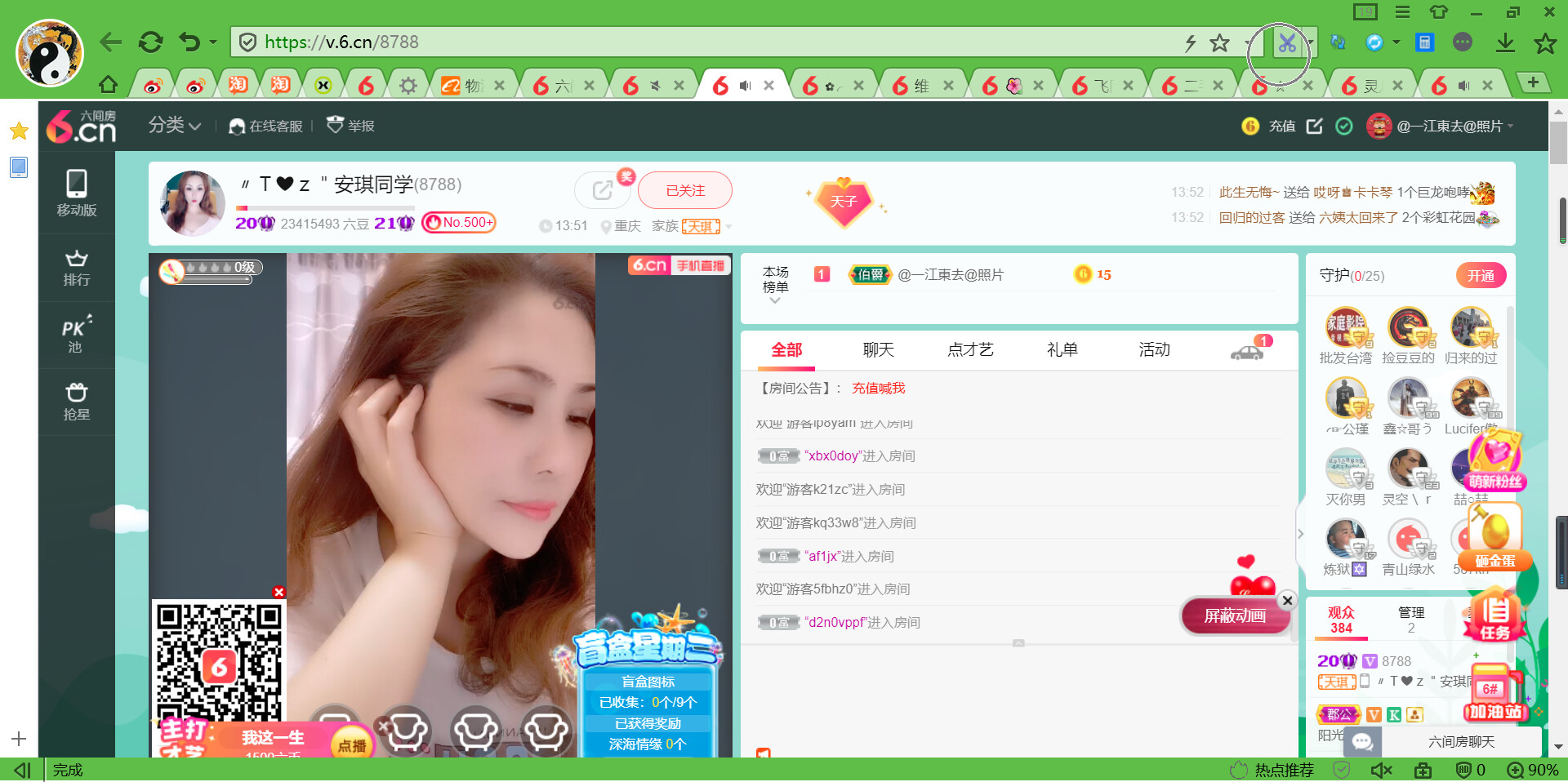Click the 屏蔽动画 block animation button
Image resolution: width=1568 pixels, height=782 pixels.
(1235, 615)
